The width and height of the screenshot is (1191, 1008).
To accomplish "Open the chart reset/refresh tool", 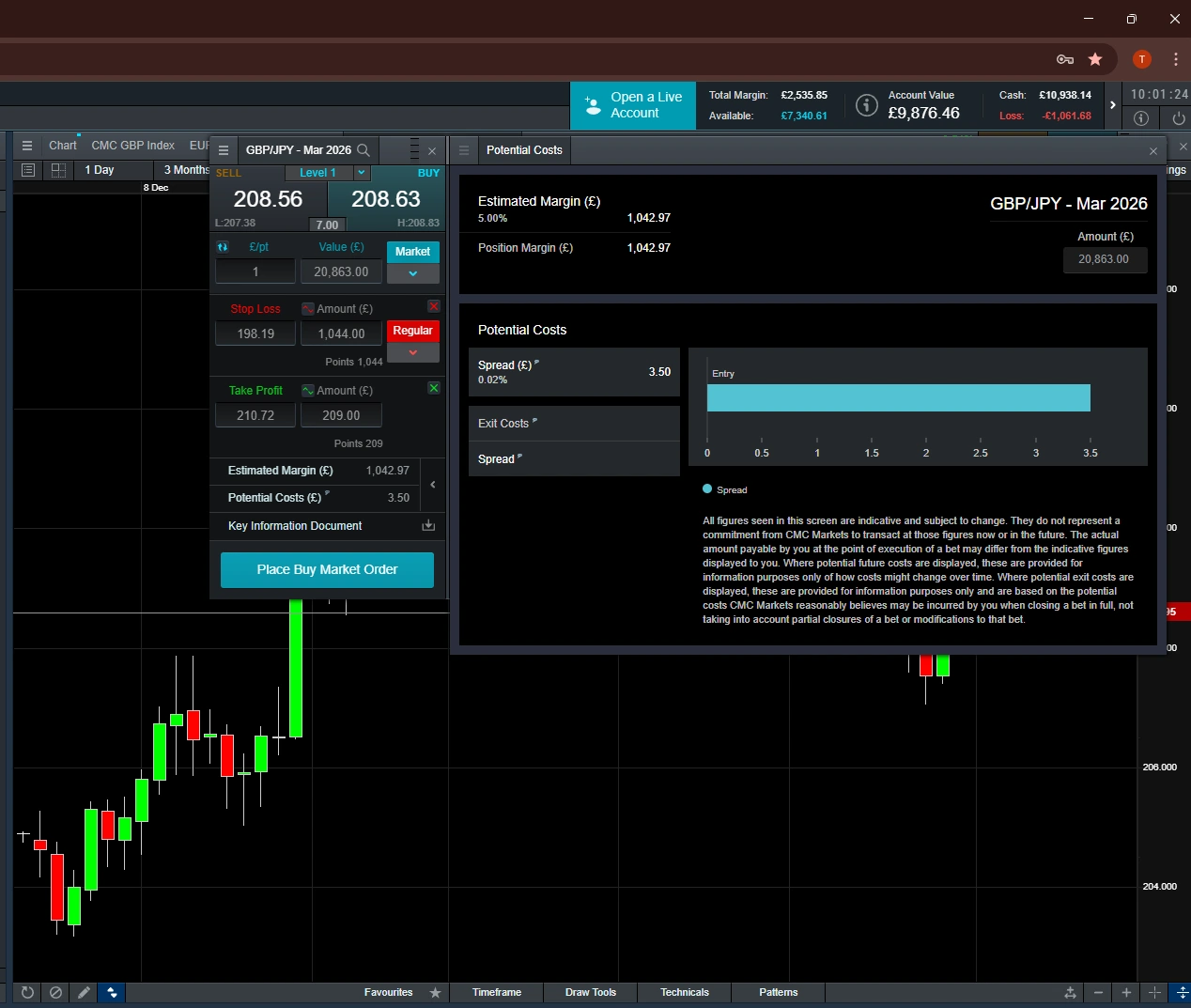I will coord(27,993).
